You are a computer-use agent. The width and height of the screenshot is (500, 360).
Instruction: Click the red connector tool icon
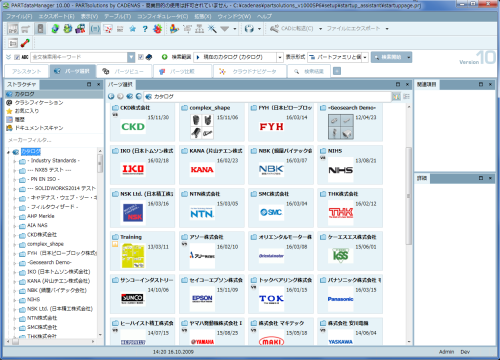pos(25,43)
